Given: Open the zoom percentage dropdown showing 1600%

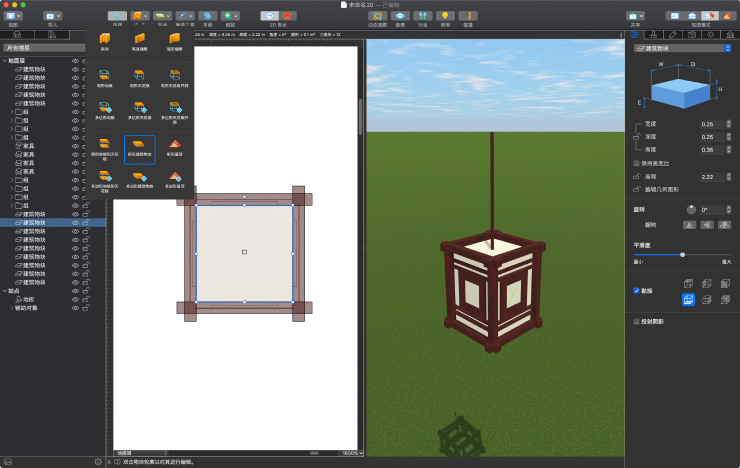Looking at the screenshot, I should click(x=352, y=453).
